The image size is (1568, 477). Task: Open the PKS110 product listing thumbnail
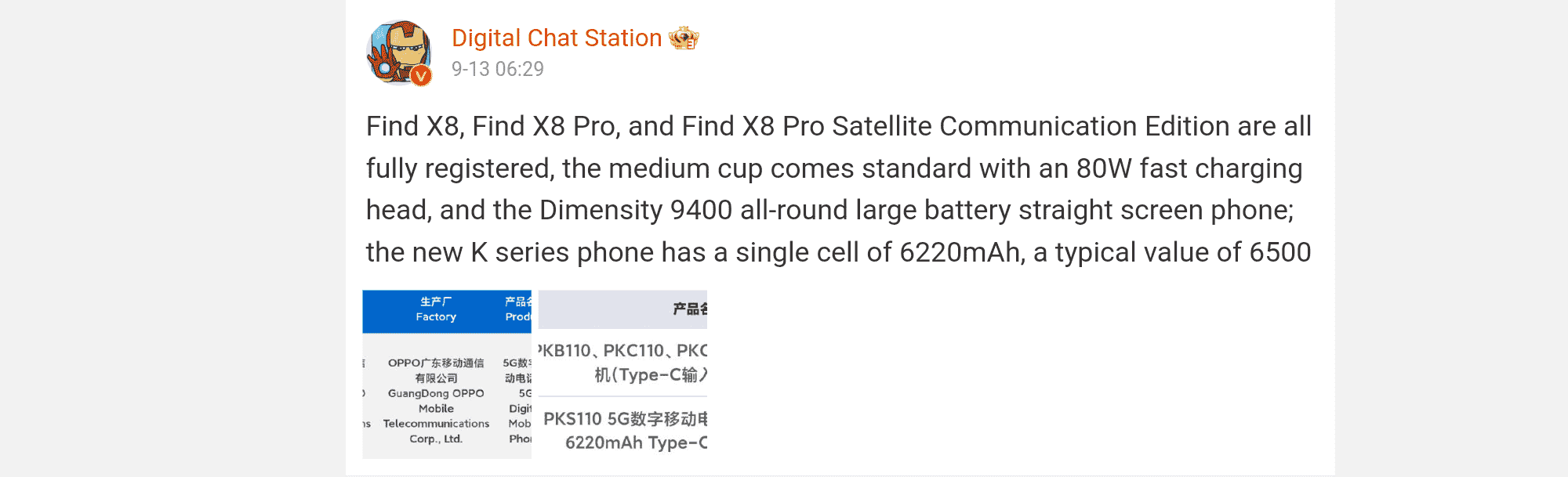click(x=622, y=374)
